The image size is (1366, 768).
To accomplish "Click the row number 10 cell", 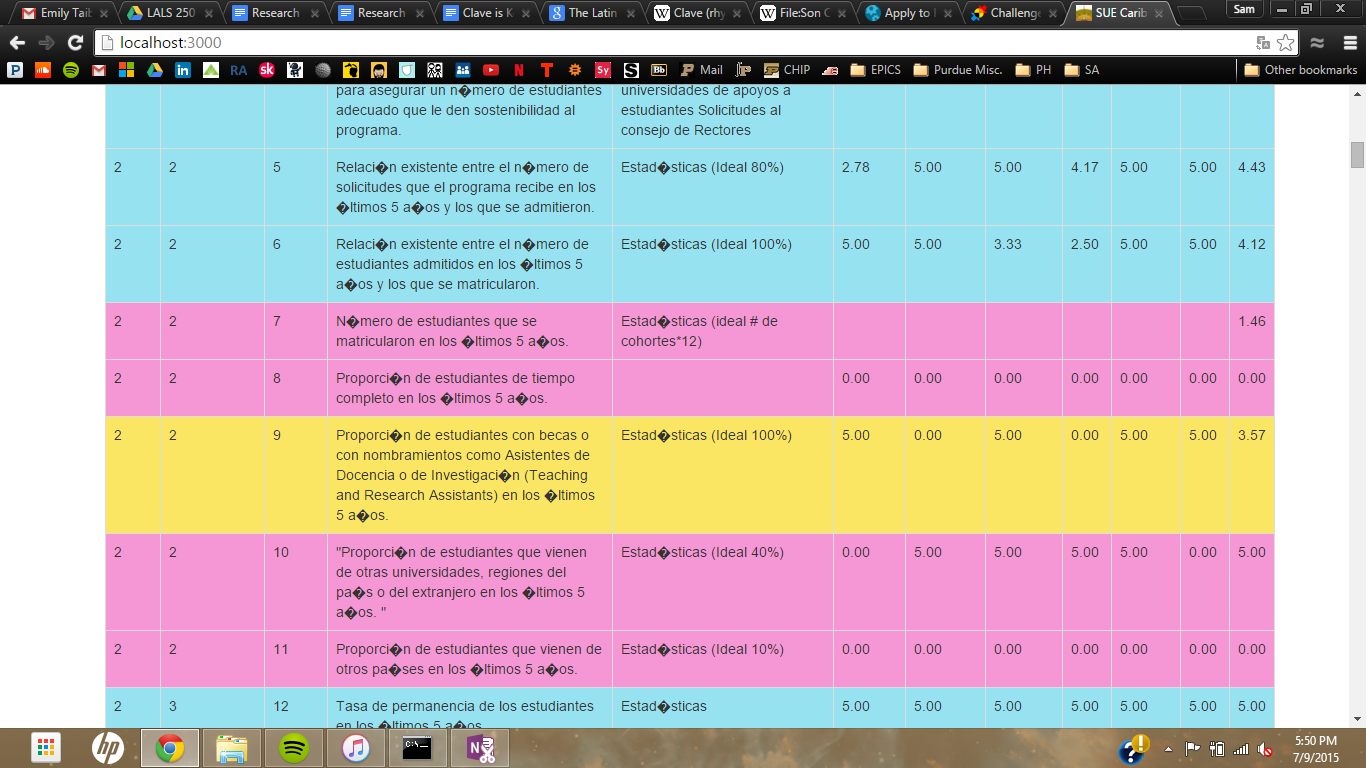I will pyautogui.click(x=296, y=582).
